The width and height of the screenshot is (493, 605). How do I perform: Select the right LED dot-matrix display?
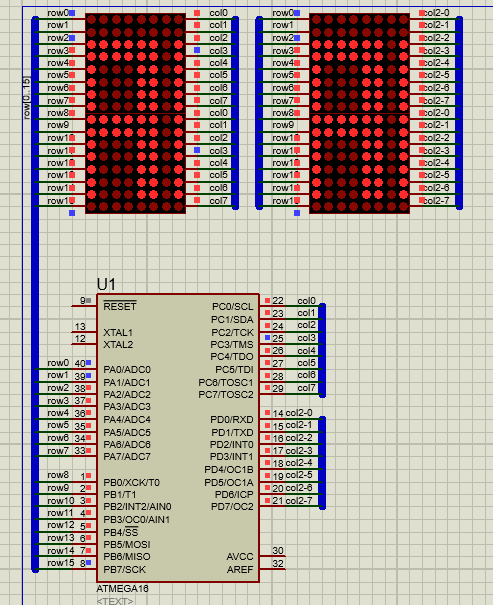tap(360, 113)
